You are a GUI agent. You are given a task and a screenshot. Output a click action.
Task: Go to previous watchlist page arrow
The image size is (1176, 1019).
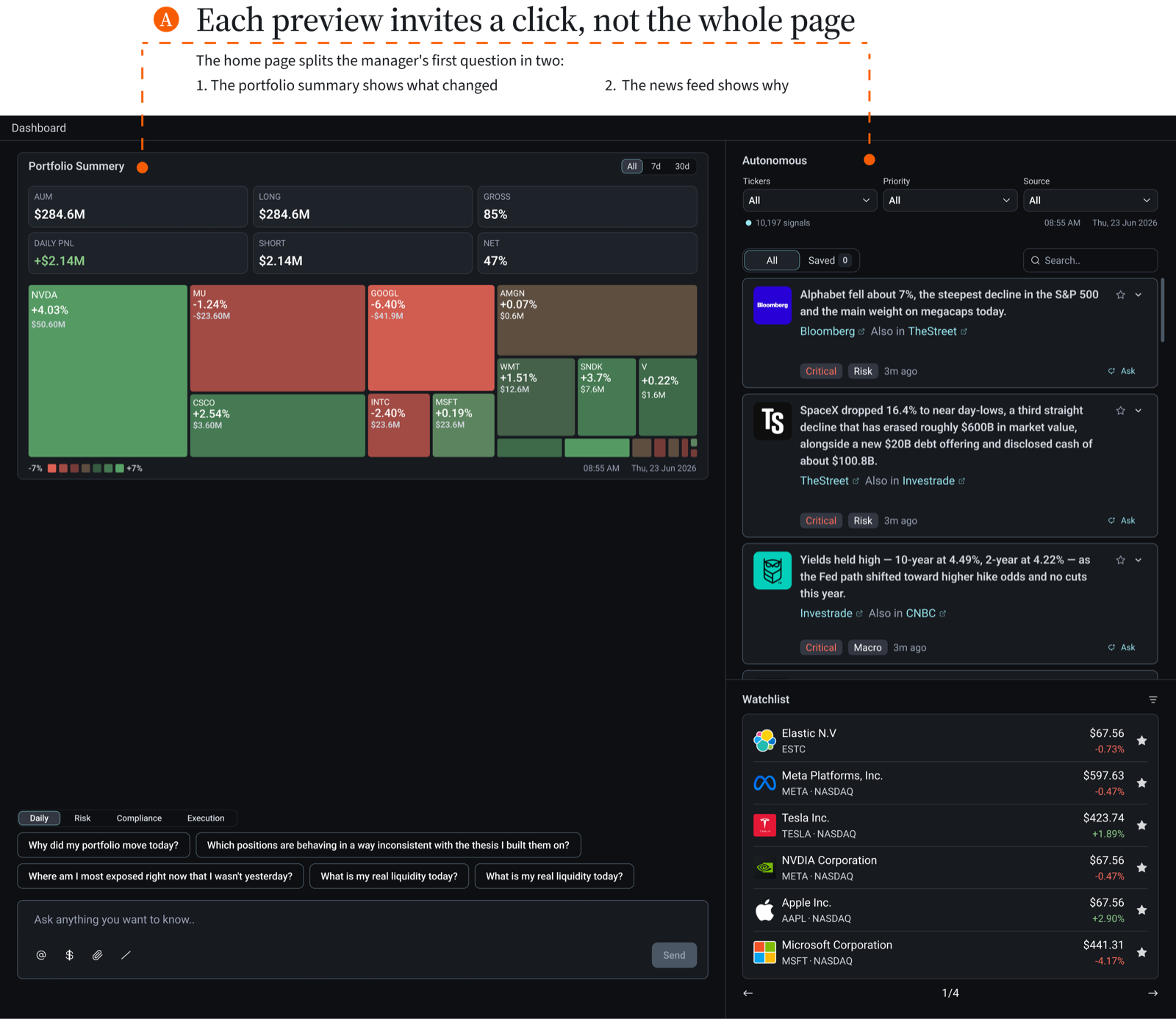coord(748,993)
